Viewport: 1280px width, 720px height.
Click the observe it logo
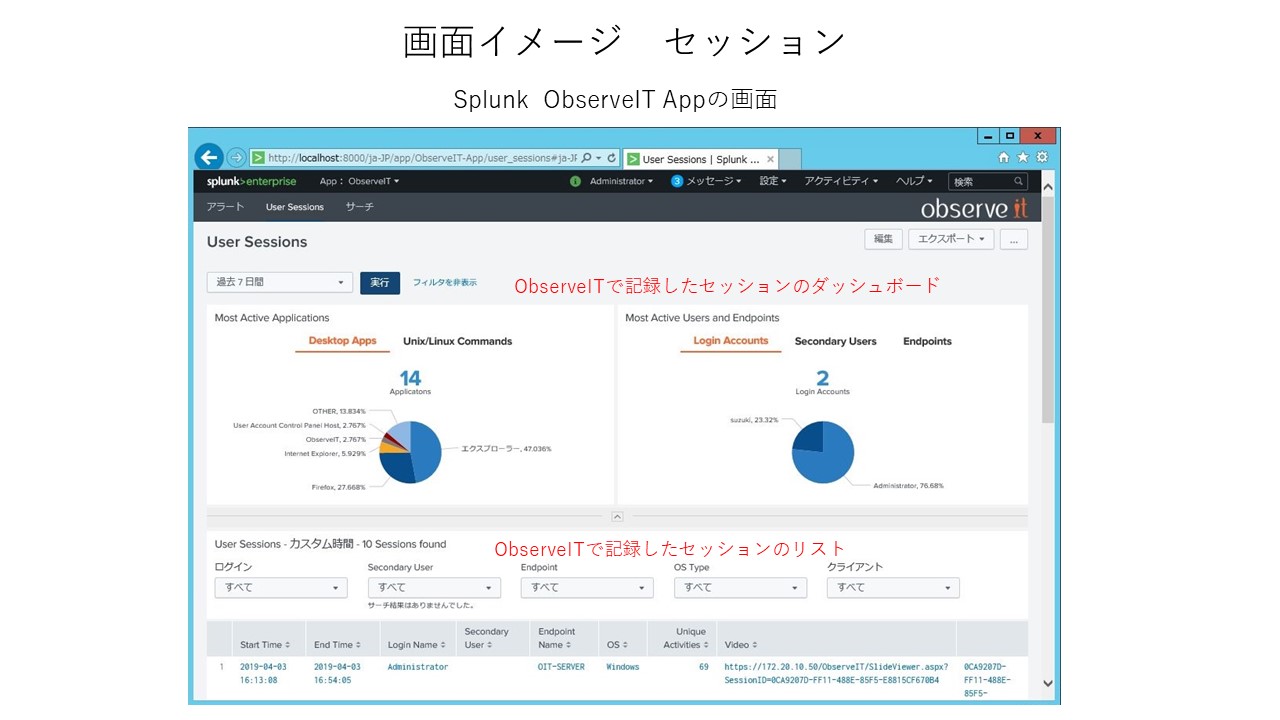(974, 208)
